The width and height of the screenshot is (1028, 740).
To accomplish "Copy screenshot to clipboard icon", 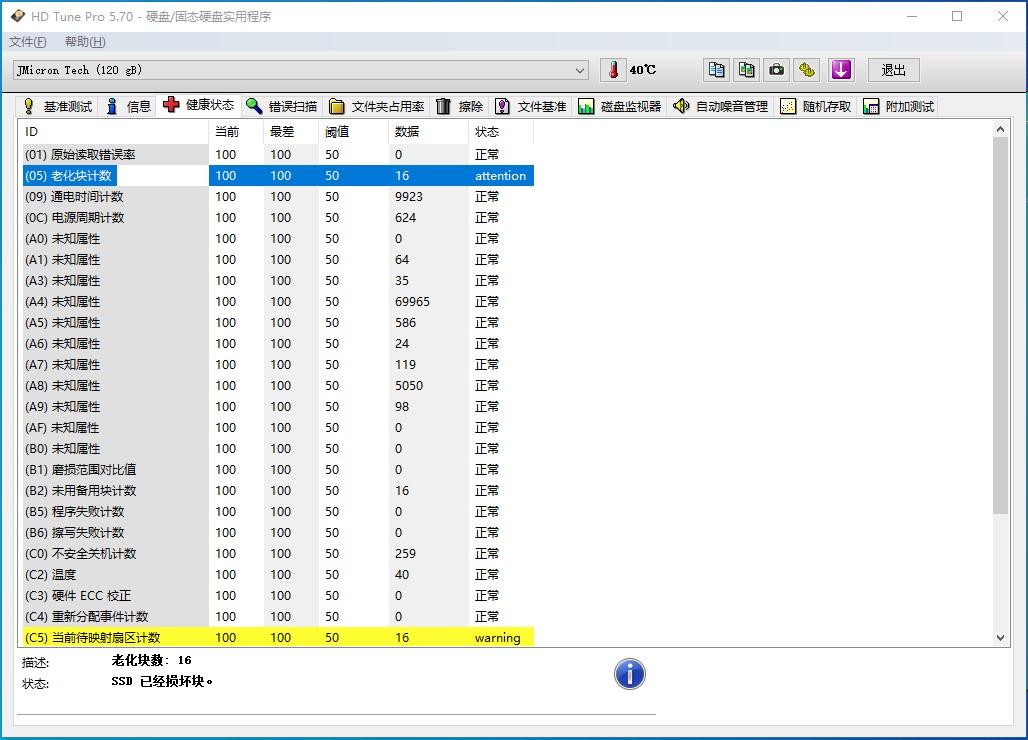I will click(747, 70).
